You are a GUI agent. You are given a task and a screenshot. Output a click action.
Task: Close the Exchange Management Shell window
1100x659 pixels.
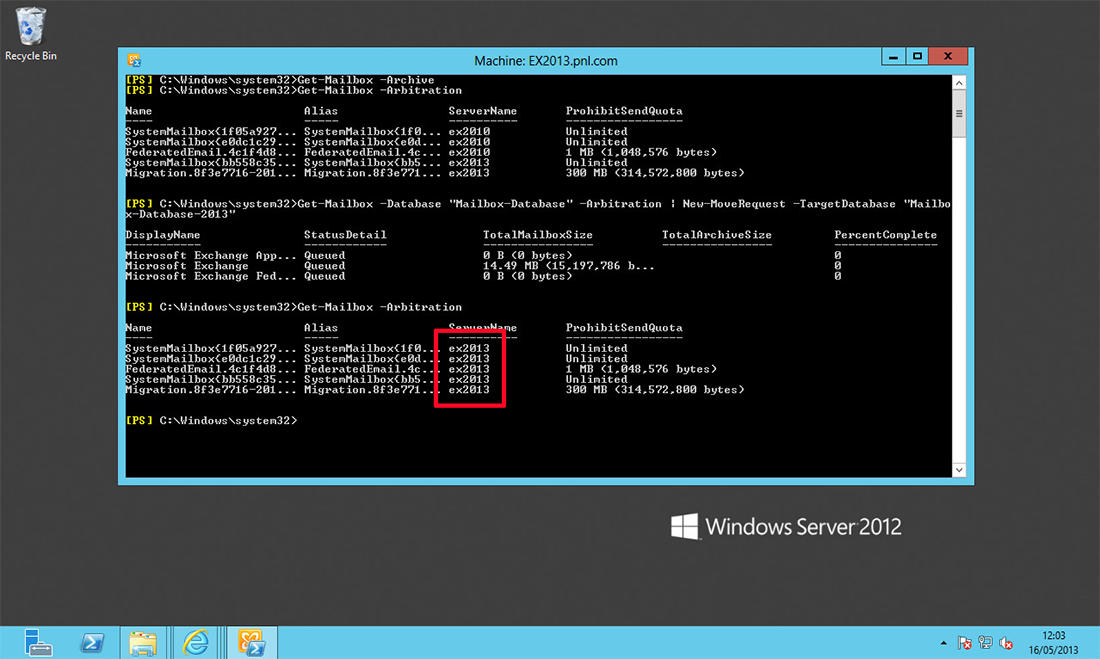tap(948, 57)
